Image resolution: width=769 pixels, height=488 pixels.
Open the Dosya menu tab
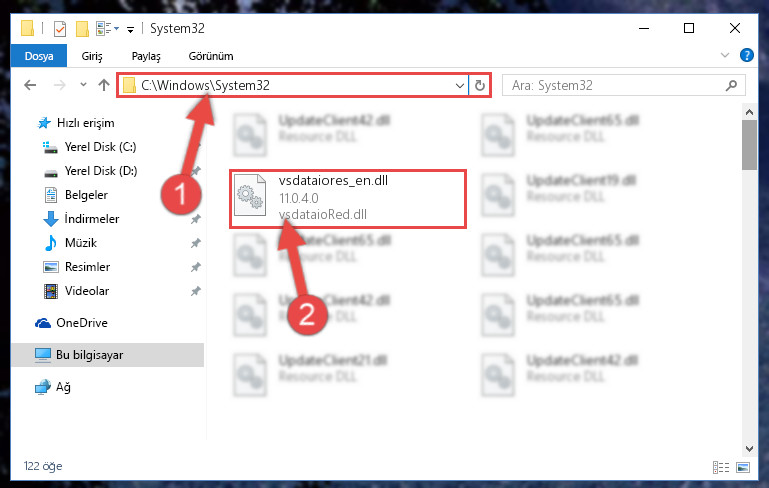39,56
